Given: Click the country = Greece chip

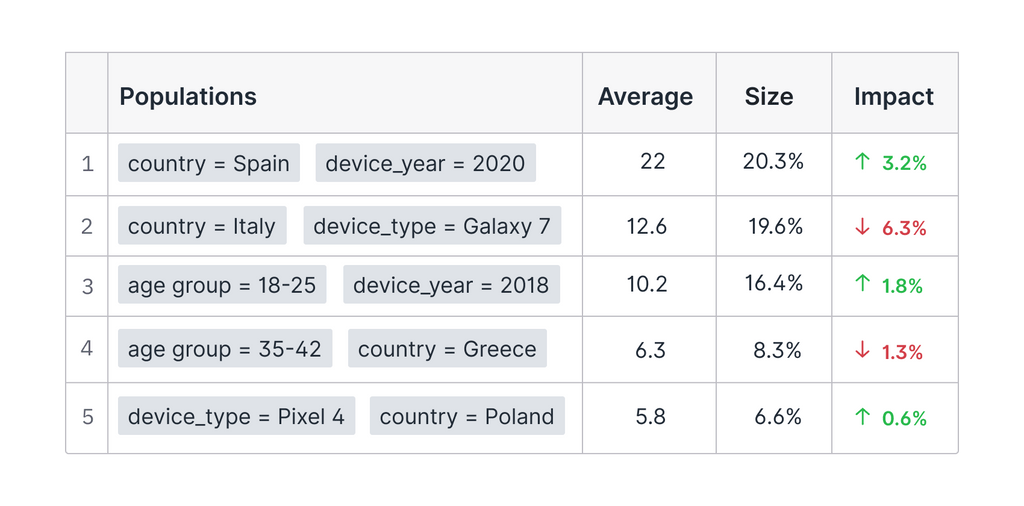Looking at the screenshot, I should [x=447, y=349].
